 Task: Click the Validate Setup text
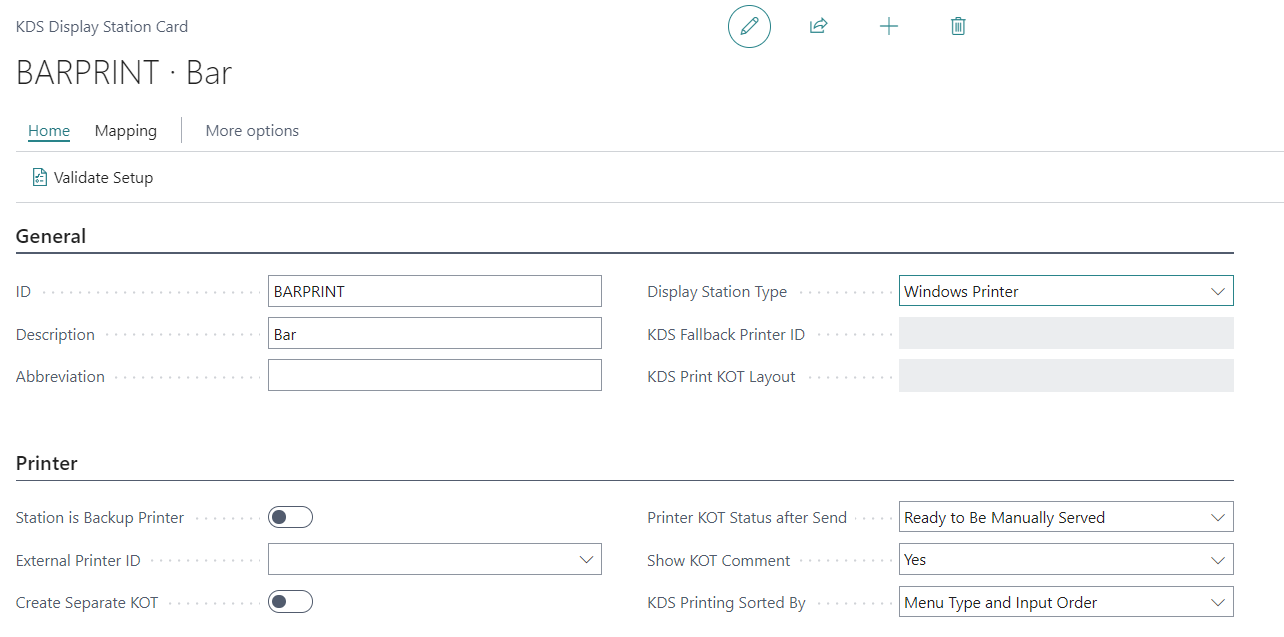coord(103,178)
